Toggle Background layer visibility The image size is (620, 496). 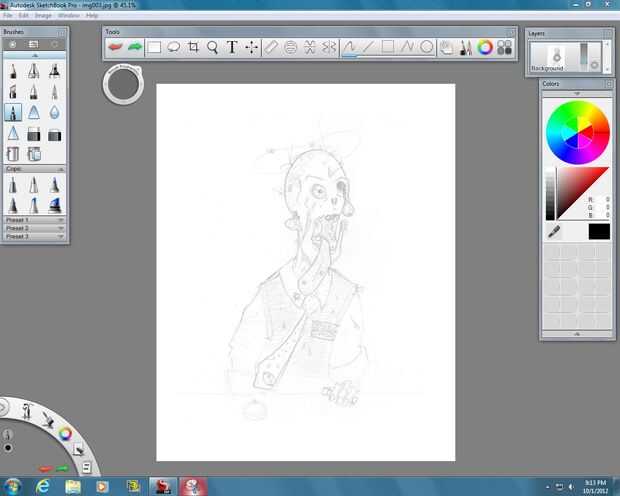click(594, 65)
